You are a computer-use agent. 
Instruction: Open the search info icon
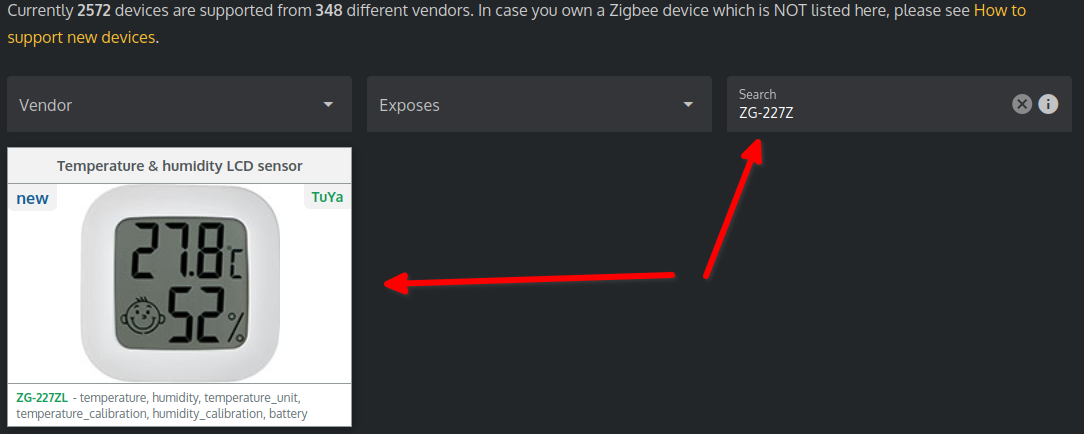pos(1048,104)
